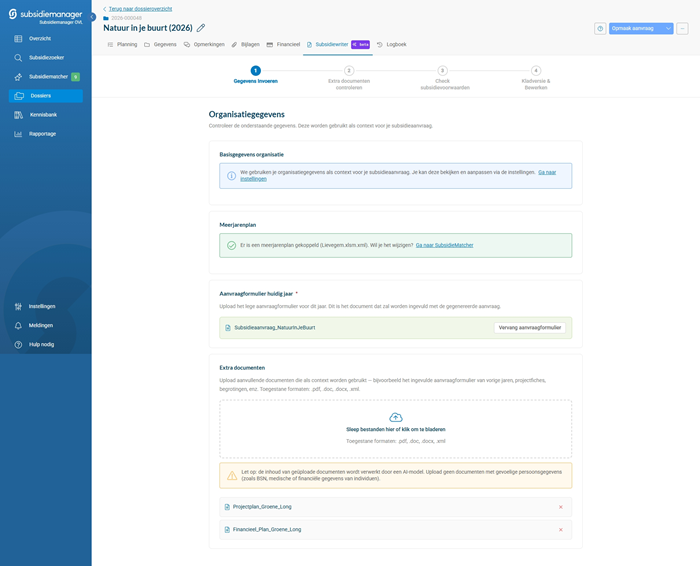Remove the Projectplan_Groene_Long document
The image size is (700, 566).
point(561,507)
